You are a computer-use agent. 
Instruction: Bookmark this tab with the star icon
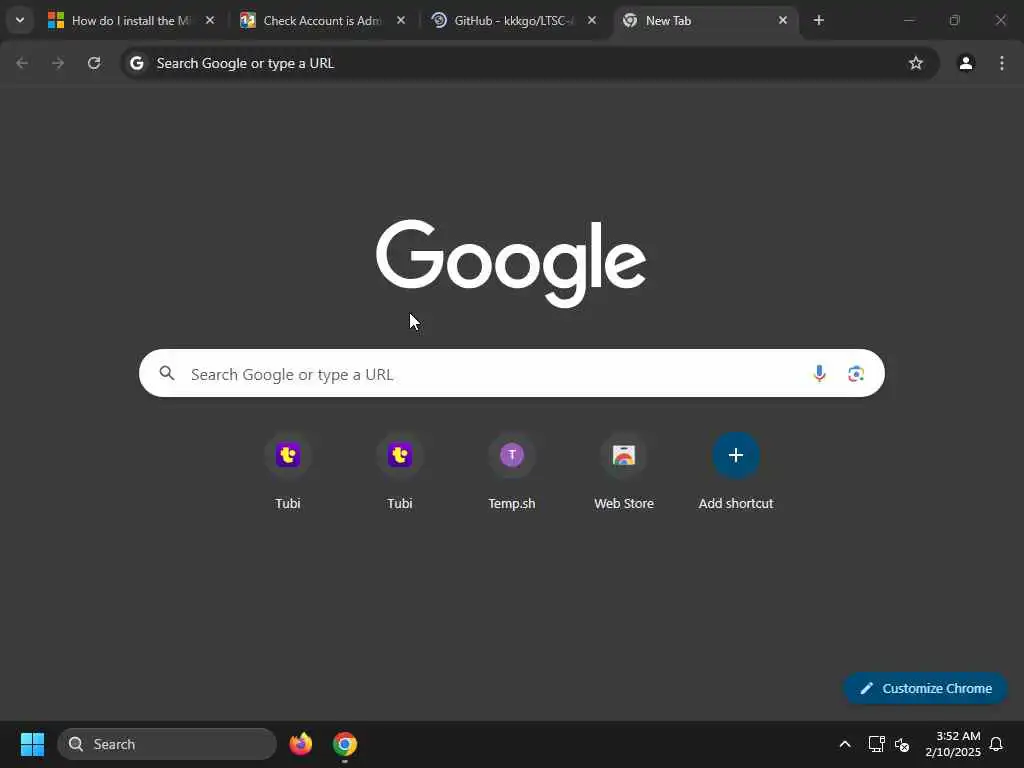(x=916, y=63)
